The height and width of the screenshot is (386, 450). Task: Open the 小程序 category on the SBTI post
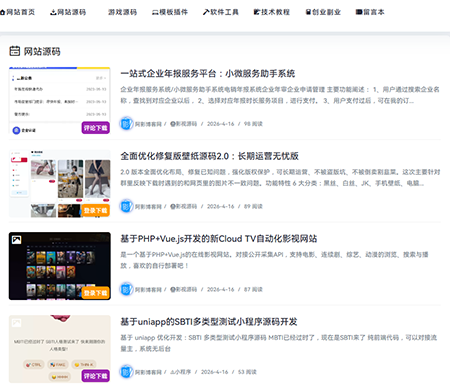[x=181, y=372]
